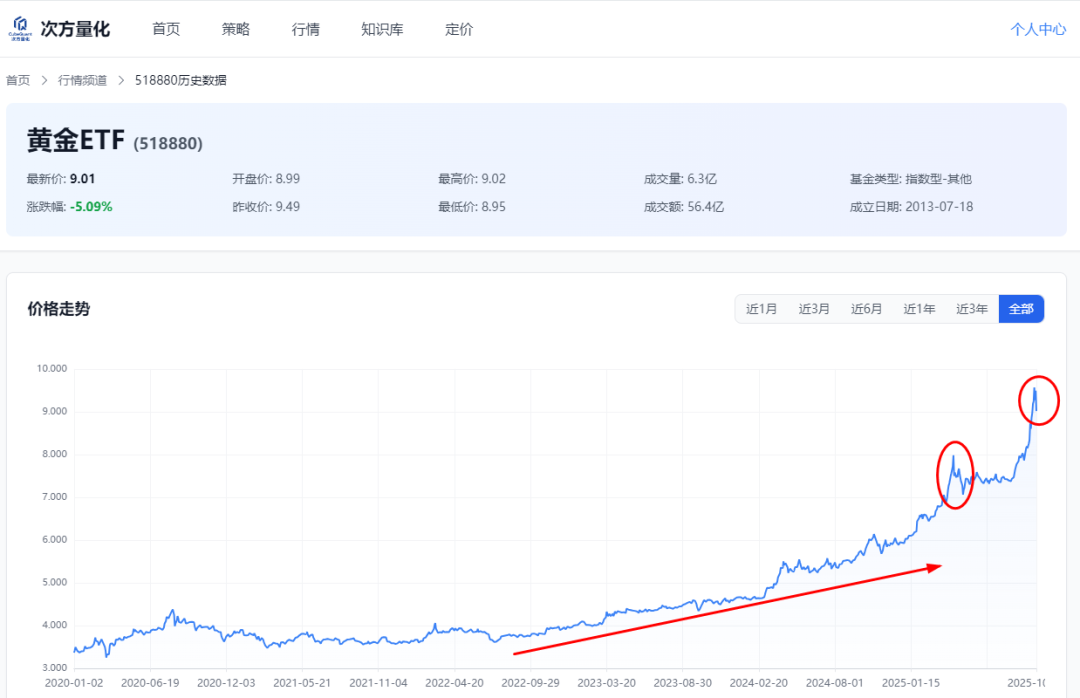The height and width of the screenshot is (698, 1080).
Task: Click the 行情频道 breadcrumb link
Action: pyautogui.click(x=82, y=80)
